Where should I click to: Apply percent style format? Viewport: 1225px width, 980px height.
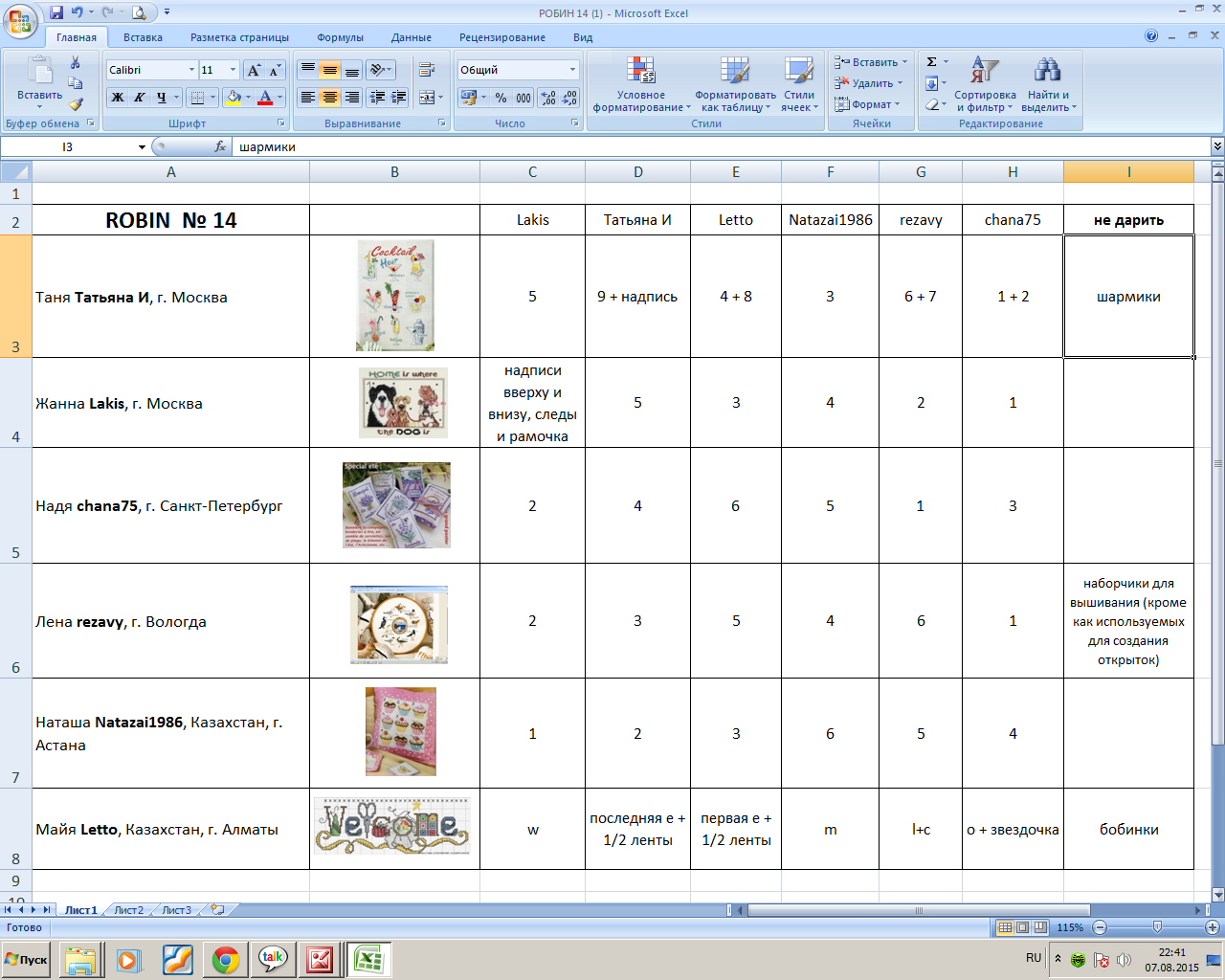[x=501, y=98]
